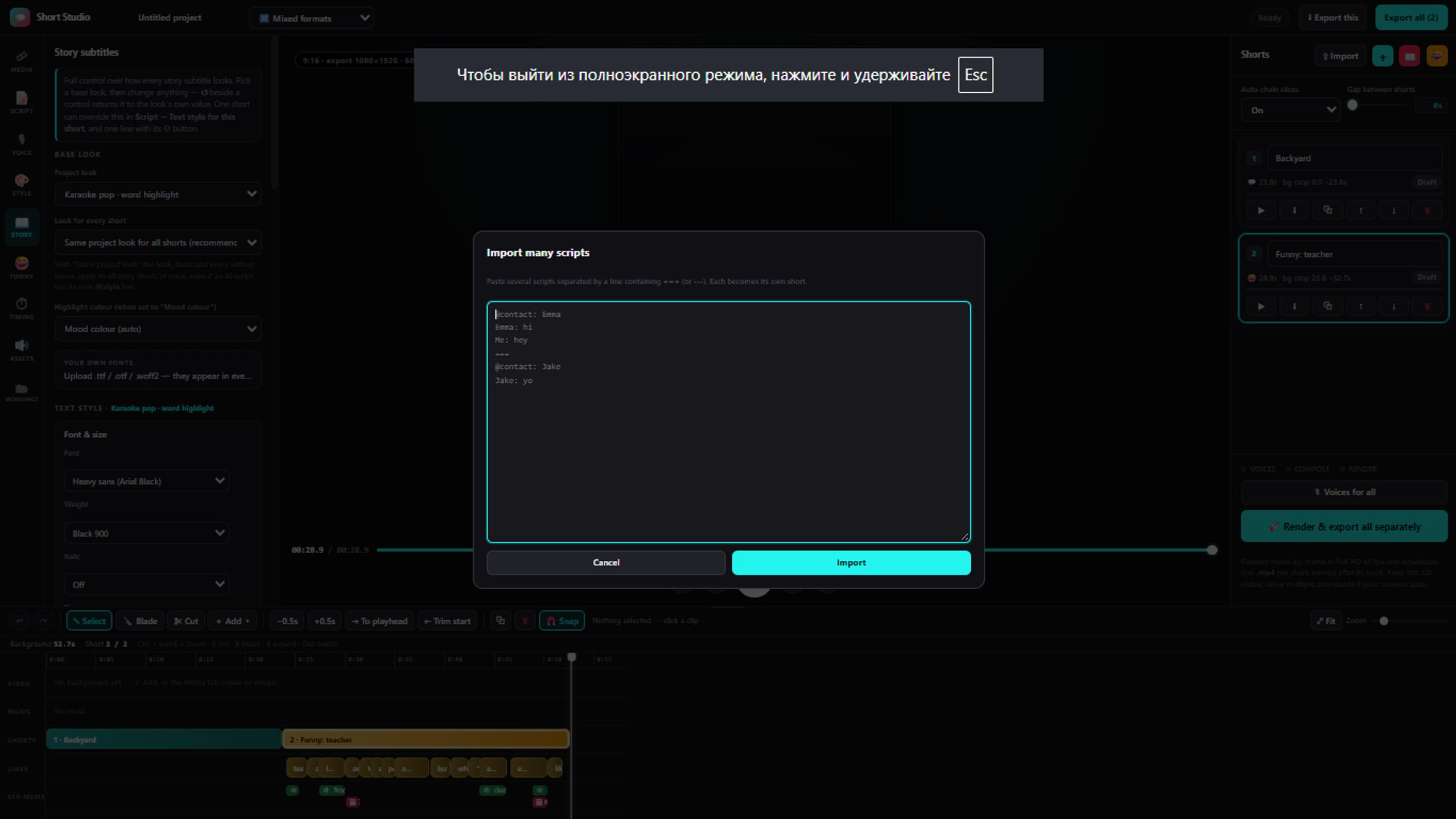Open the Script tab in the sidebar

tap(22, 103)
